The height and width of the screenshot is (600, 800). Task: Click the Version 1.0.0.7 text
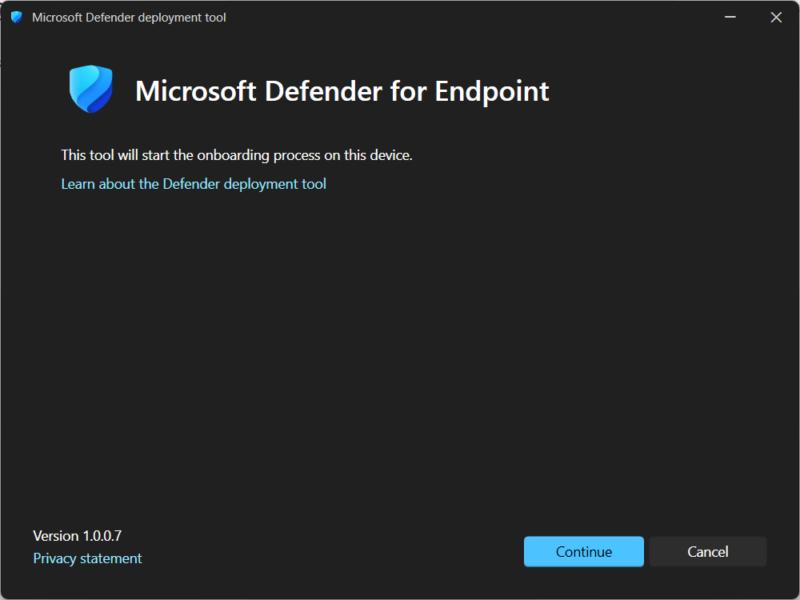pos(77,536)
